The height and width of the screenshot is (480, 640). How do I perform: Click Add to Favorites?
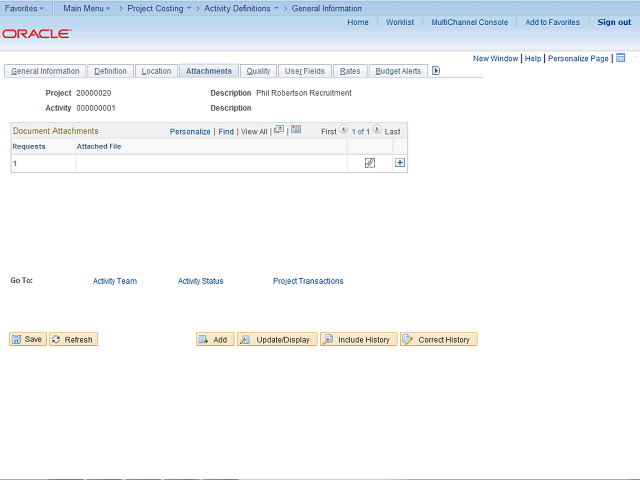552,22
